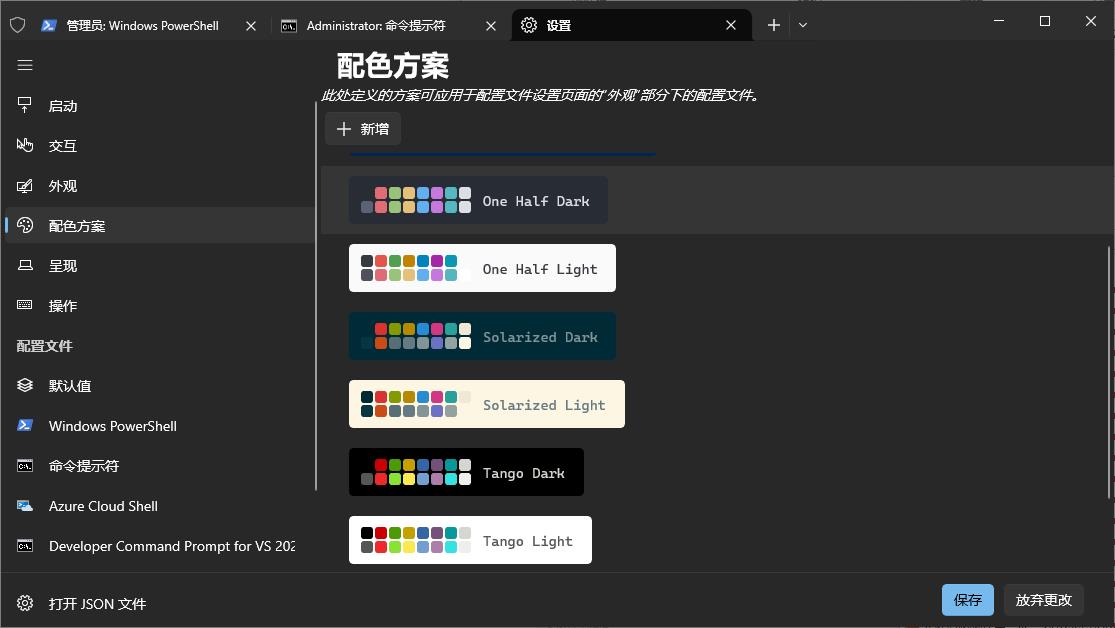This screenshot has width=1115, height=628.
Task: Open Developer Command Prompt for VS profile icon
Action: point(24,545)
